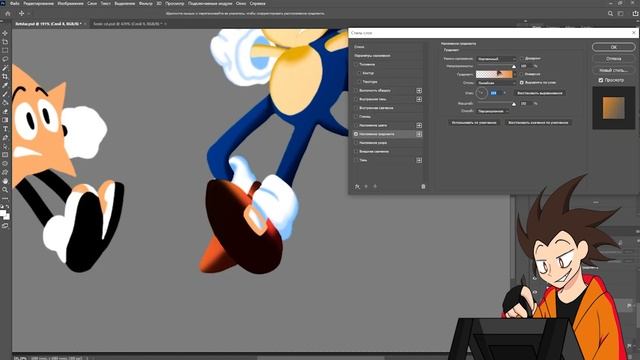The image size is (640, 360).
Task: Click the OK button
Action: [x=613, y=47]
